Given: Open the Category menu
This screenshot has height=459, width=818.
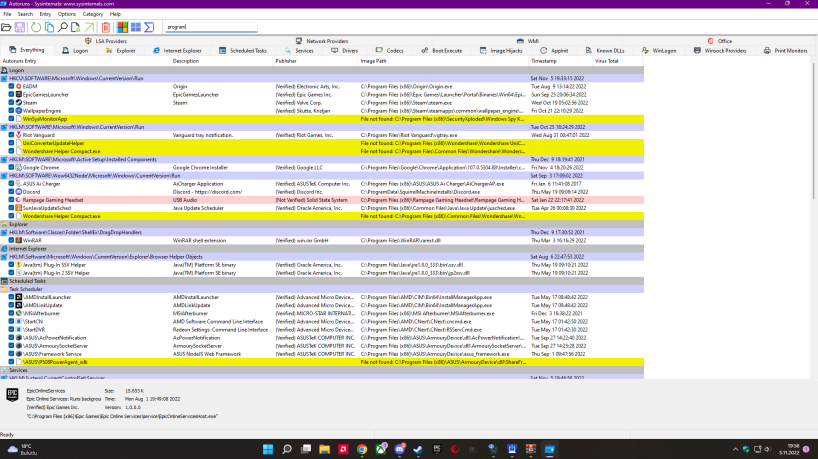Looking at the screenshot, I should tap(93, 14).
